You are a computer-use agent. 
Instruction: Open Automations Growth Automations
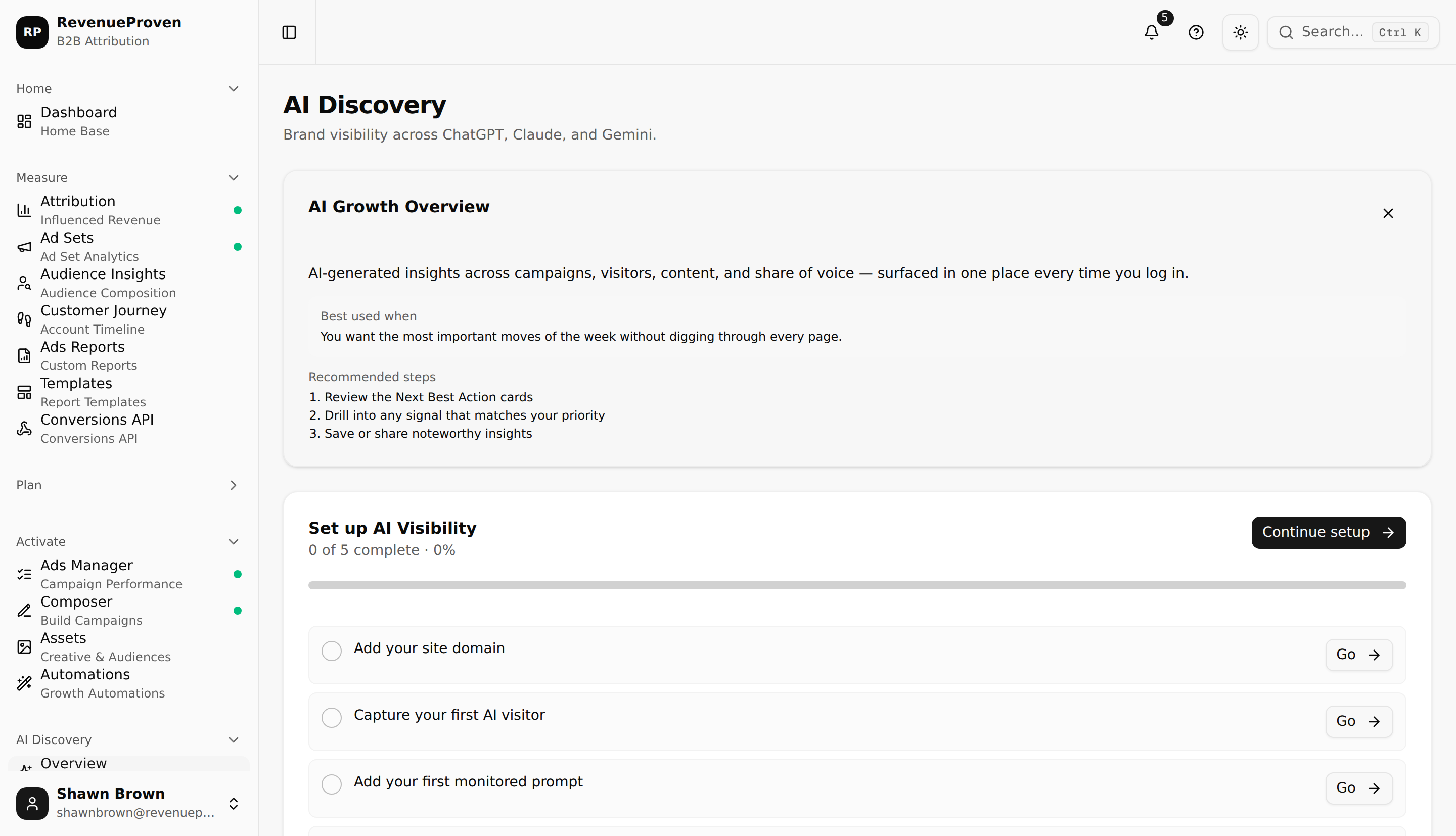[x=128, y=683]
